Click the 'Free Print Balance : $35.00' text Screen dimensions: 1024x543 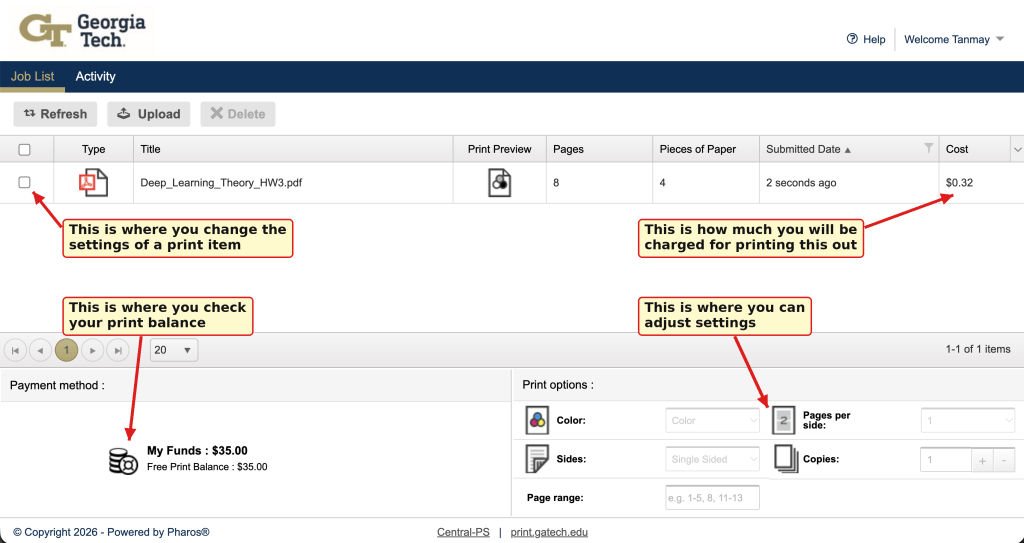(207, 467)
